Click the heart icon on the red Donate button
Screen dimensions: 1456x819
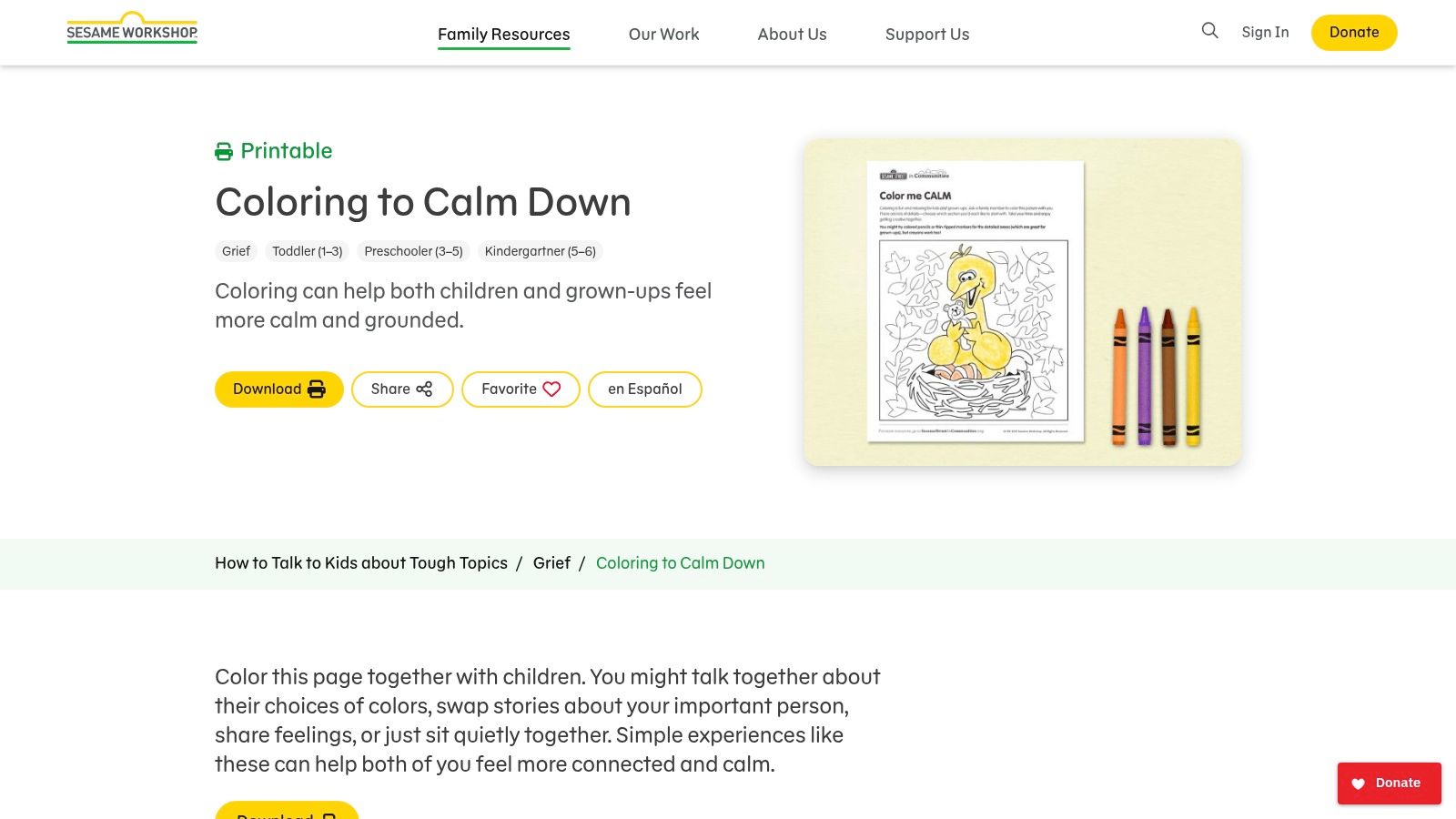(x=1358, y=784)
